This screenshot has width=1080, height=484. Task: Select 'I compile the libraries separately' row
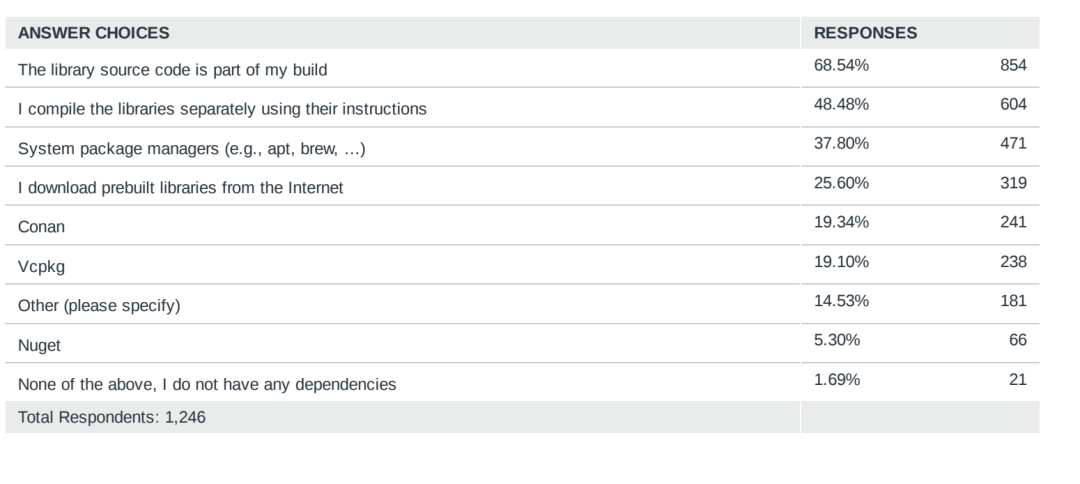tap(522, 107)
